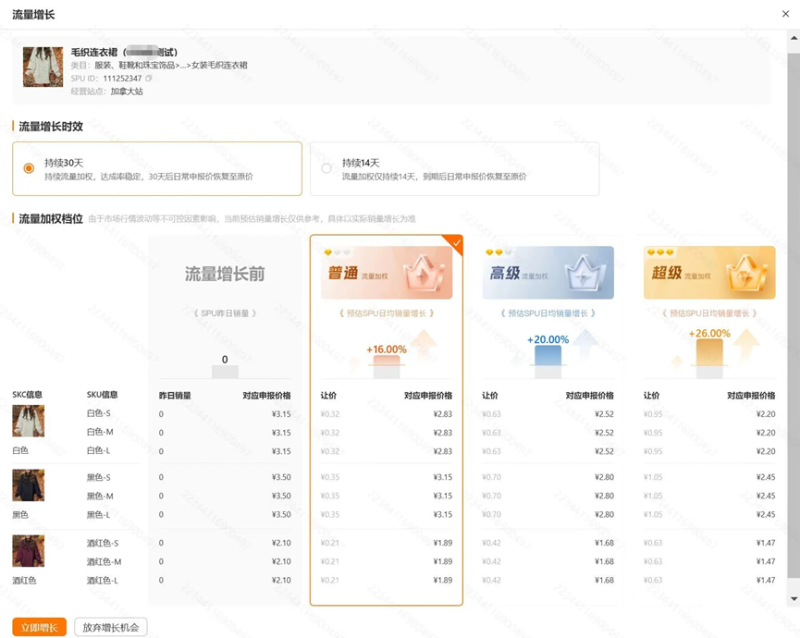Viewport: 800px width, 638px height.
Task: Click the +26.00% growth bar icon
Action: coord(709,351)
